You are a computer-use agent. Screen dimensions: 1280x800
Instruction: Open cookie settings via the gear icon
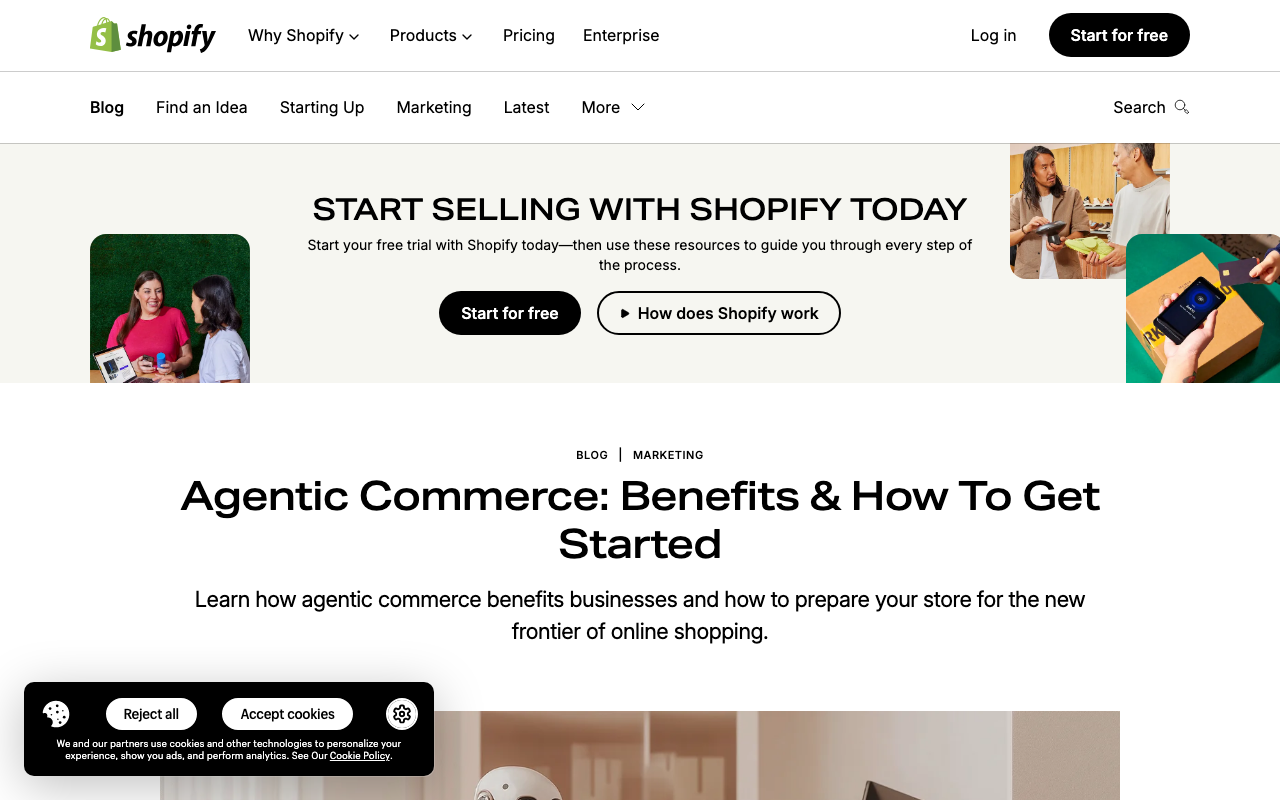(401, 713)
